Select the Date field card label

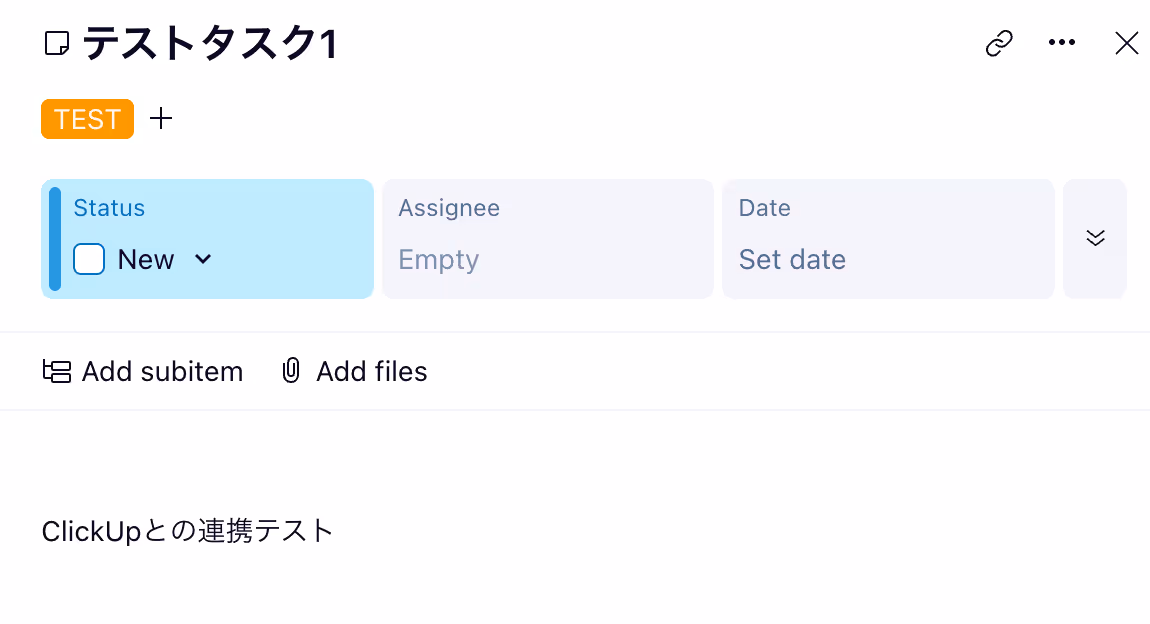tap(764, 208)
